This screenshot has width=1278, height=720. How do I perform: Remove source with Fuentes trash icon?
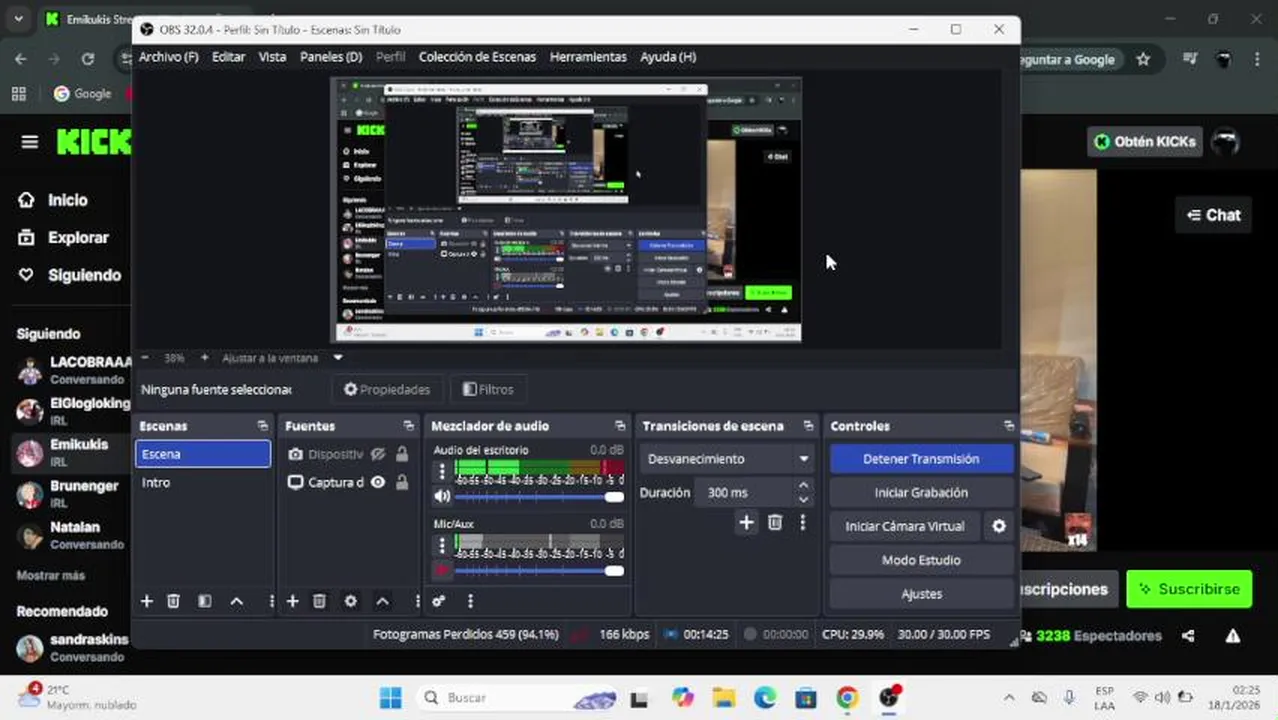(319, 601)
